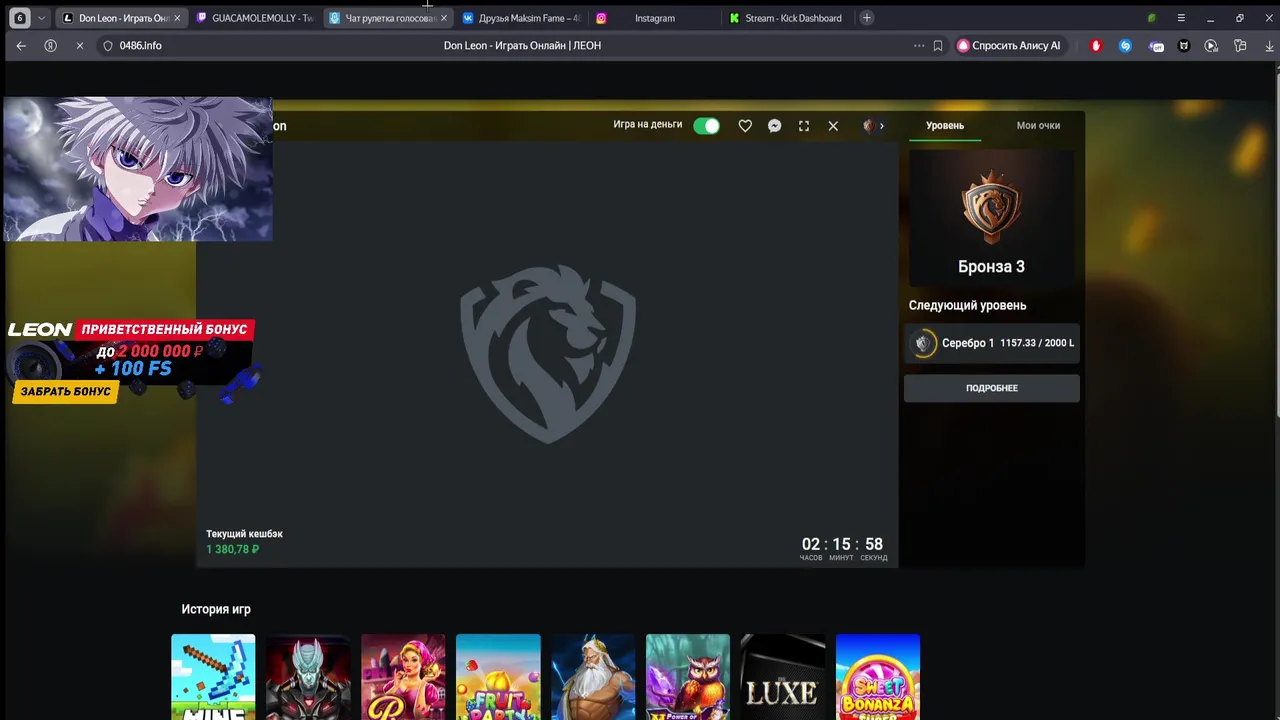
Task: Open a new browser tab
Action: coord(867,18)
